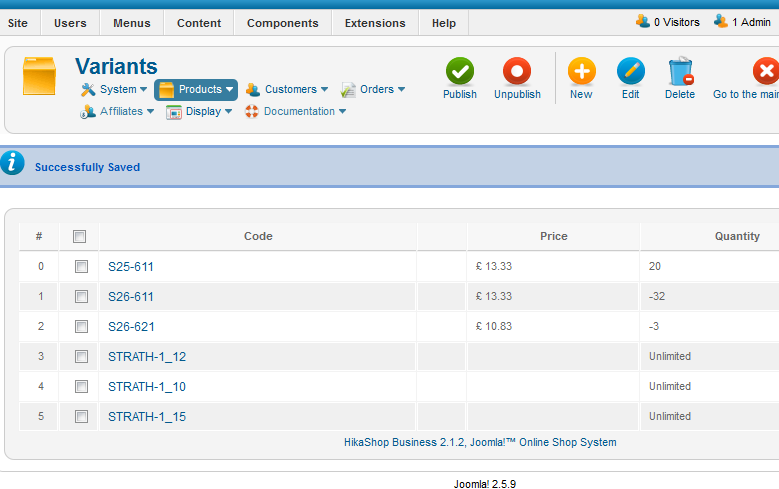
Task: Click the Joomla! 2.5.9 version text
Action: (484, 484)
